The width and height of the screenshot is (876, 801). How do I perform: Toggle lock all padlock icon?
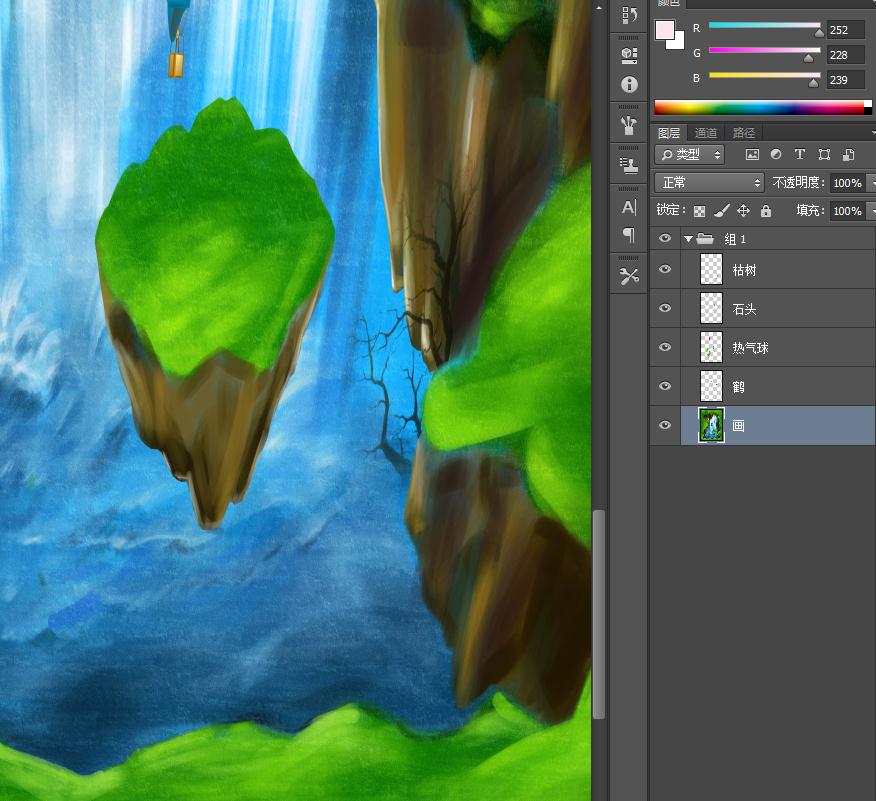(766, 211)
